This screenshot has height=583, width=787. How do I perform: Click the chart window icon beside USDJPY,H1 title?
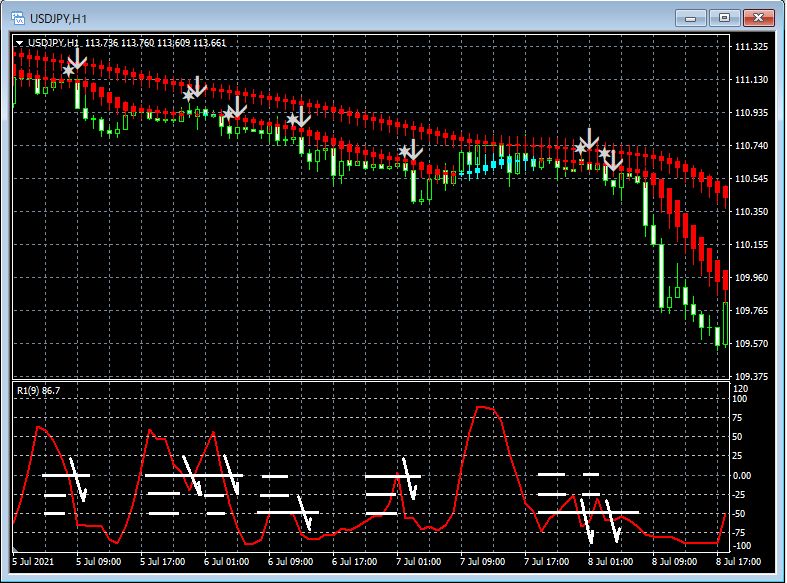18,19
